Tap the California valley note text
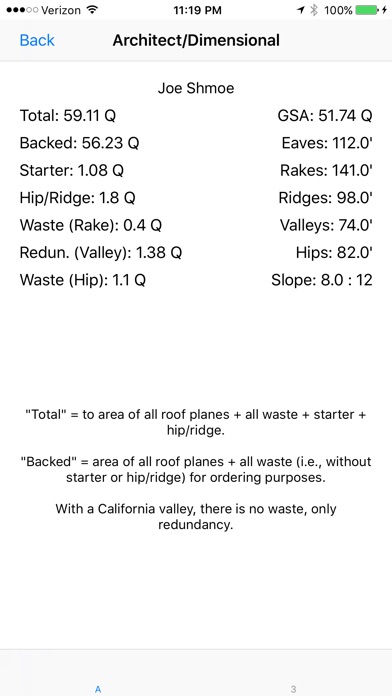The height and width of the screenshot is (696, 392). (x=196, y=516)
